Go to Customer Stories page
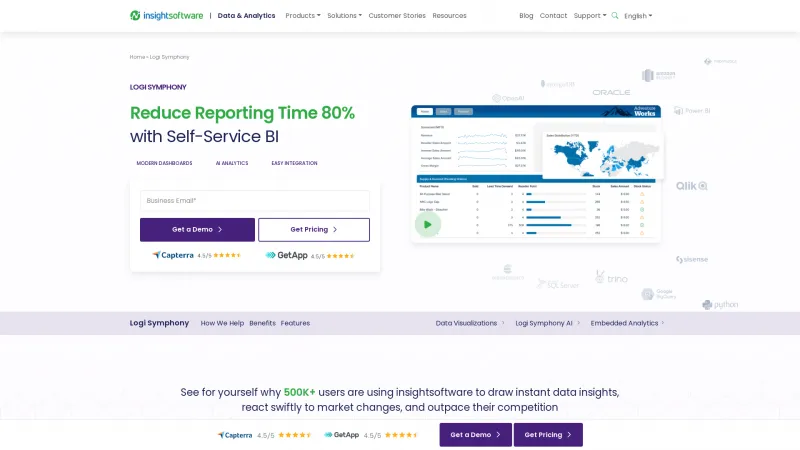The height and width of the screenshot is (450, 800). coord(397,16)
